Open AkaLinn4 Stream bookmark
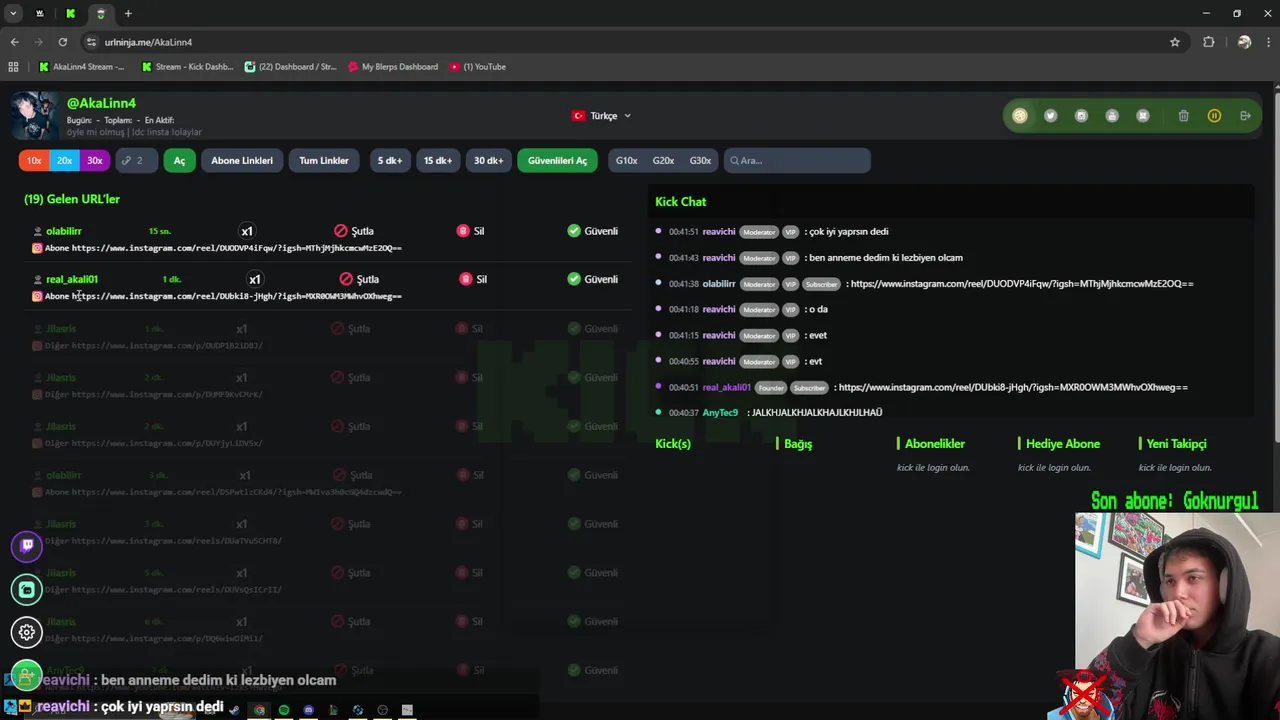The image size is (1280, 720). 82,67
